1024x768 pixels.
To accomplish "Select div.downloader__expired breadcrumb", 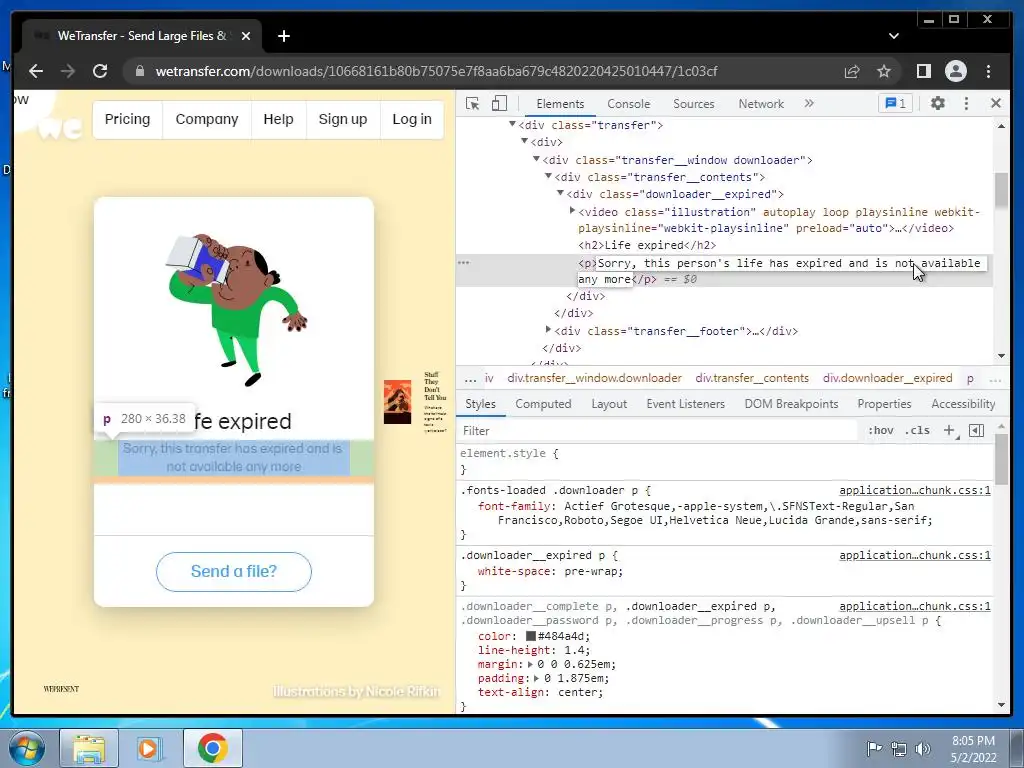I will pos(888,378).
